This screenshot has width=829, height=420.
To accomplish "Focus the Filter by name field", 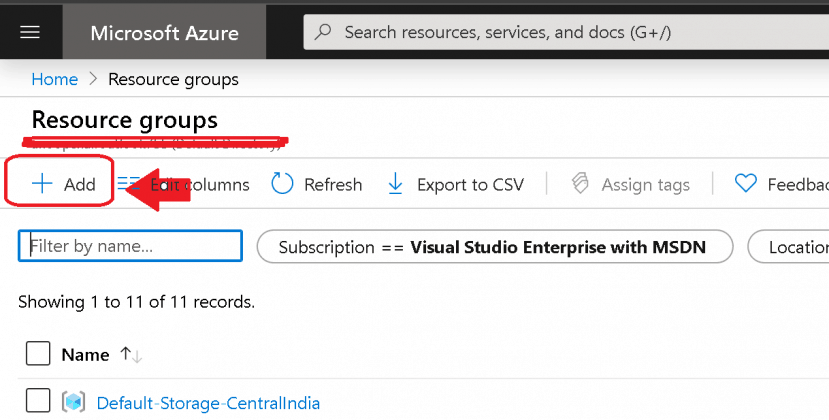I will click(130, 246).
